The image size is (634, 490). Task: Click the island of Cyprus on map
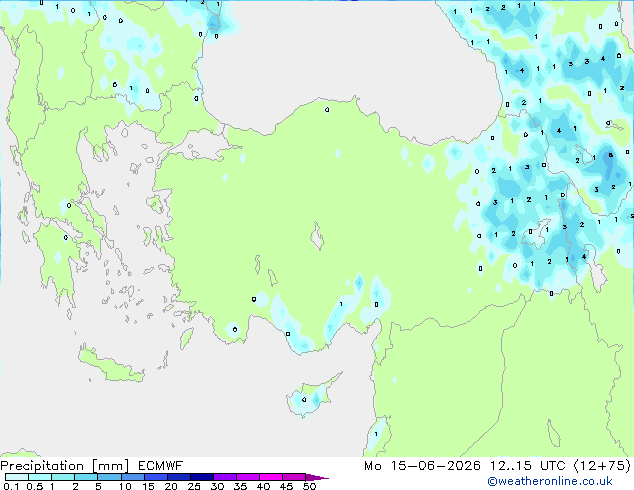point(311,396)
